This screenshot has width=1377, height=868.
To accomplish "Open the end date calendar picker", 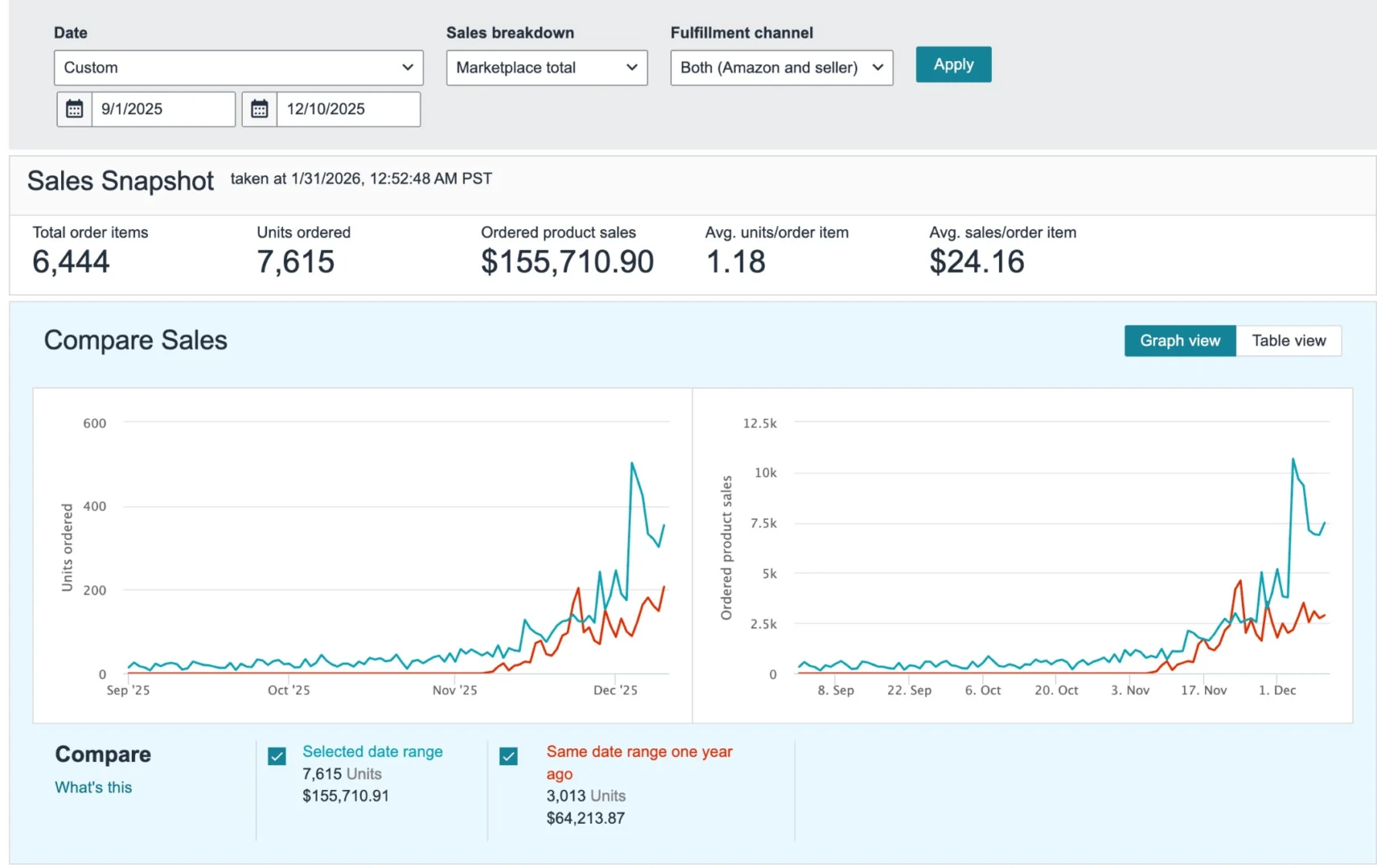I will tap(259, 109).
